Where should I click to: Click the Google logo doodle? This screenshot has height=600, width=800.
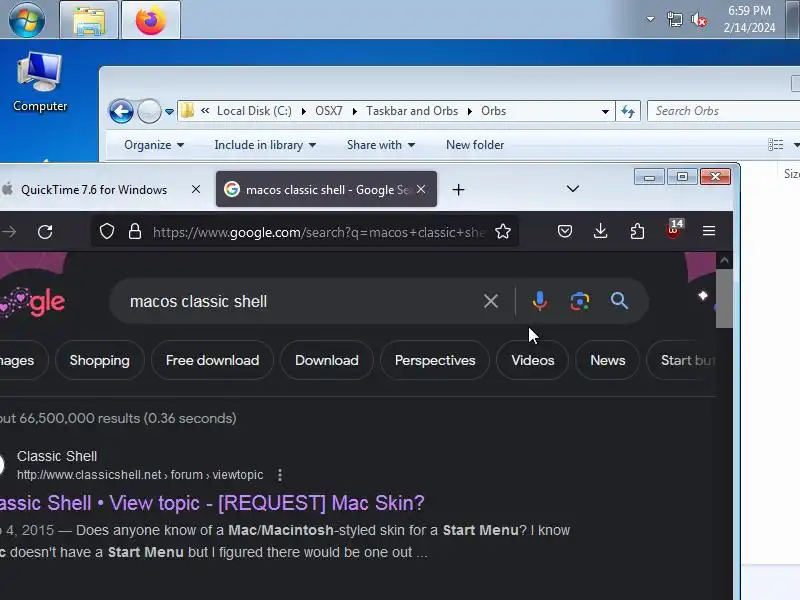(x=33, y=302)
